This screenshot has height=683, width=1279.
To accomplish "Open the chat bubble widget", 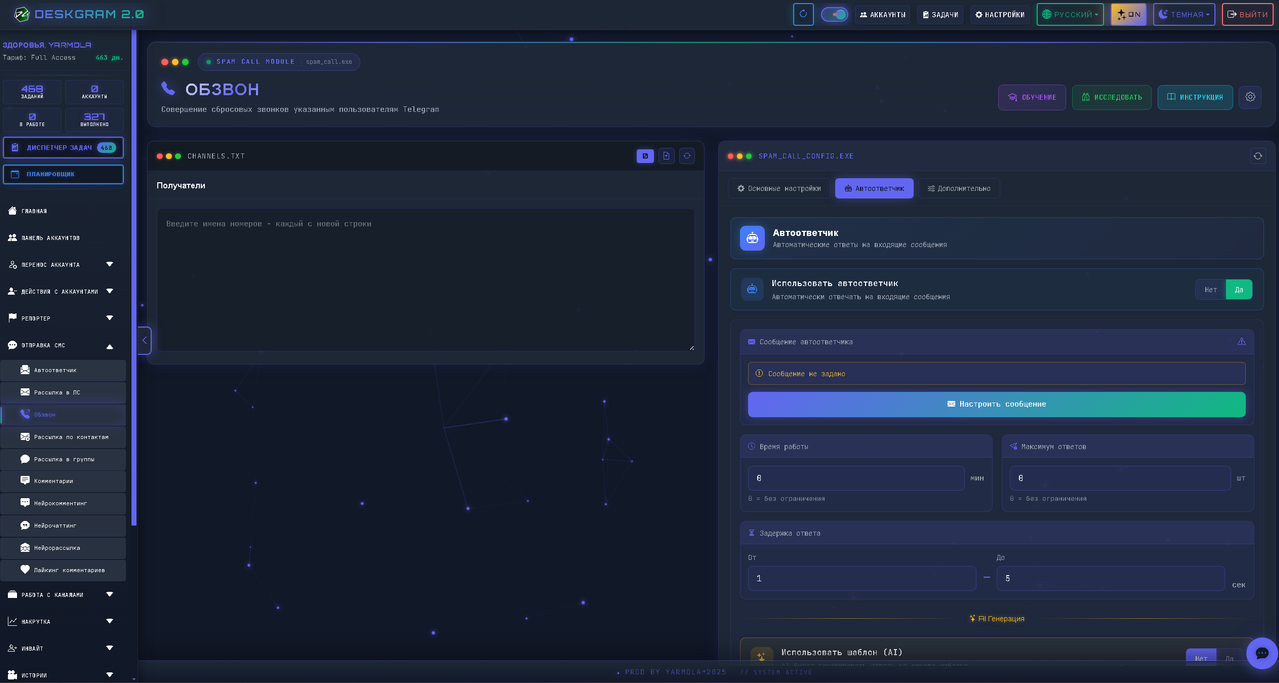I will click(x=1261, y=653).
